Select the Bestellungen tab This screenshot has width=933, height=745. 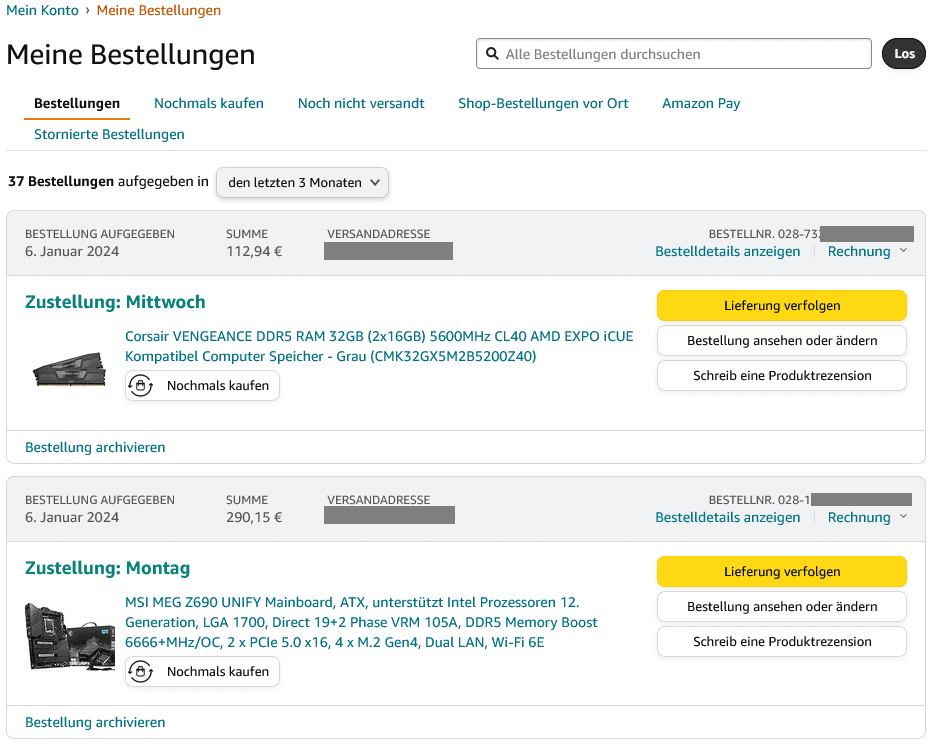[77, 104]
